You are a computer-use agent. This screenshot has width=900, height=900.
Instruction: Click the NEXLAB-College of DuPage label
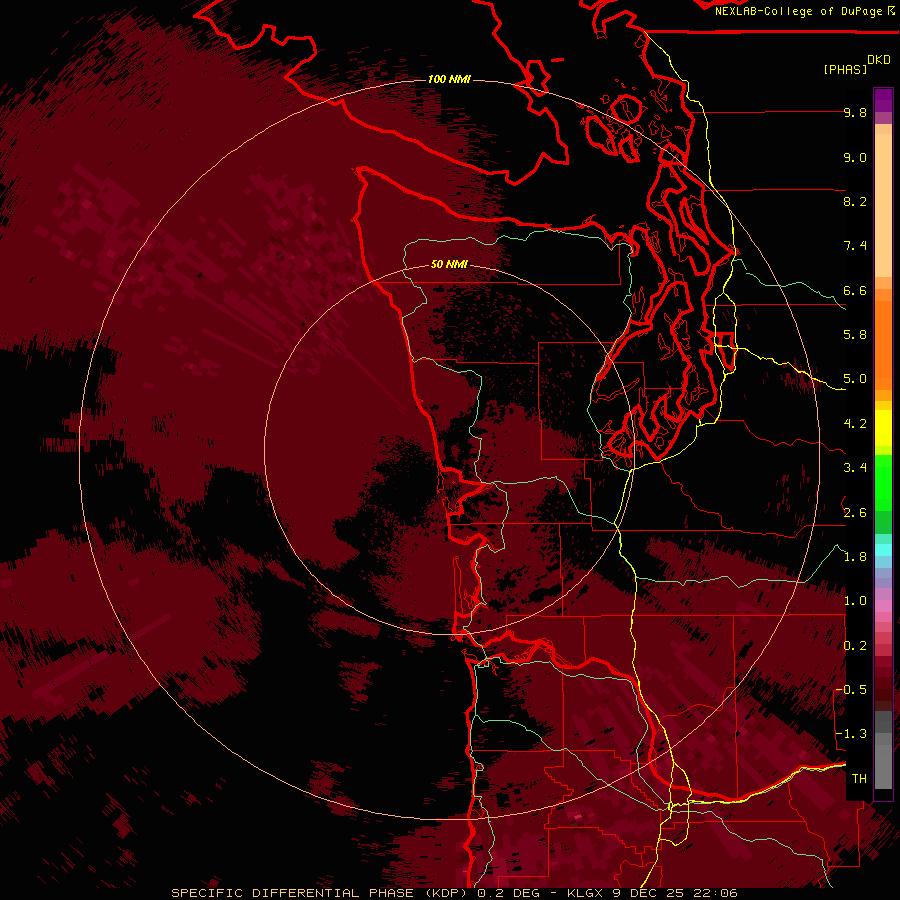798,11
